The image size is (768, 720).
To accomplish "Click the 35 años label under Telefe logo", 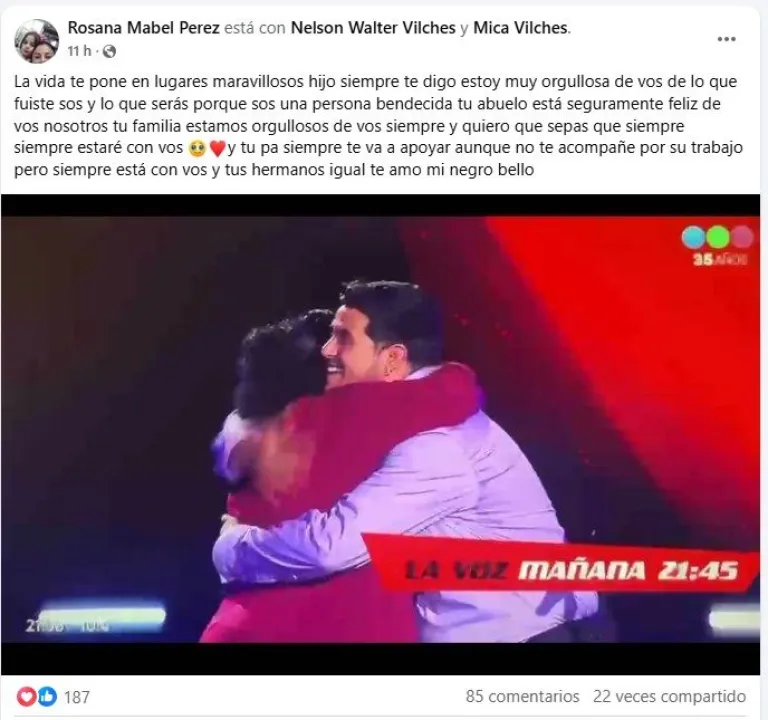I will tap(720, 259).
